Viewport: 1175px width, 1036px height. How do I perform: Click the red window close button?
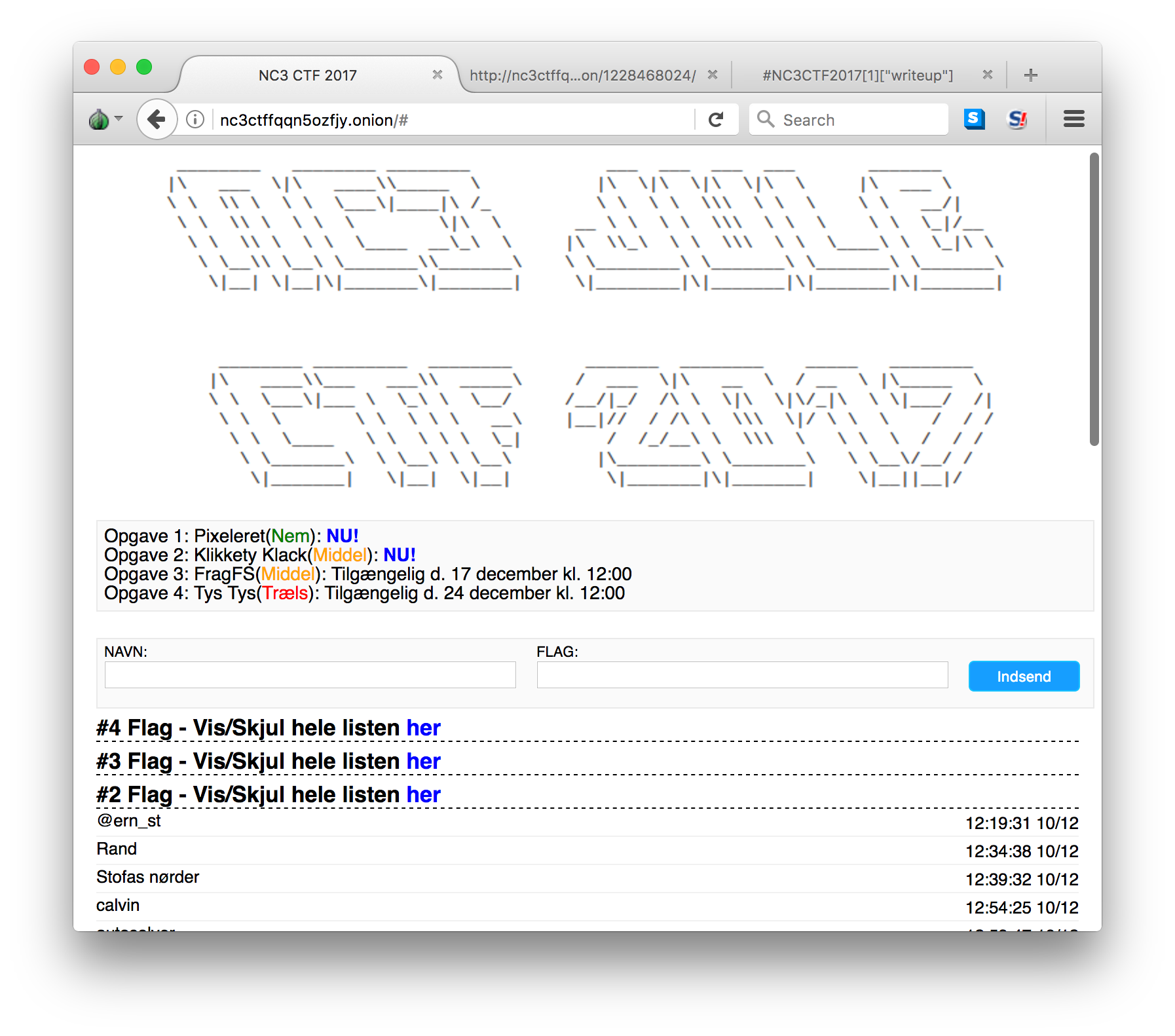coord(92,67)
